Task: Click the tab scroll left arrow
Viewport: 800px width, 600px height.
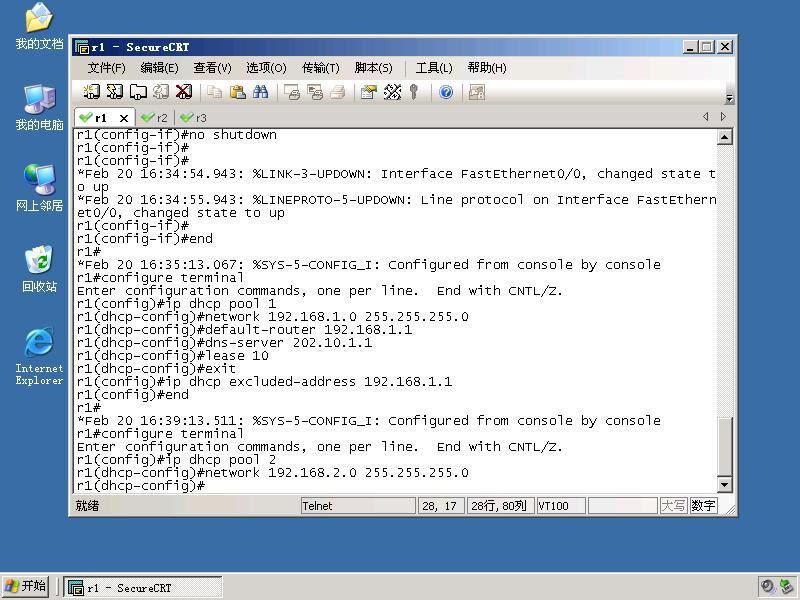Action: 706,117
